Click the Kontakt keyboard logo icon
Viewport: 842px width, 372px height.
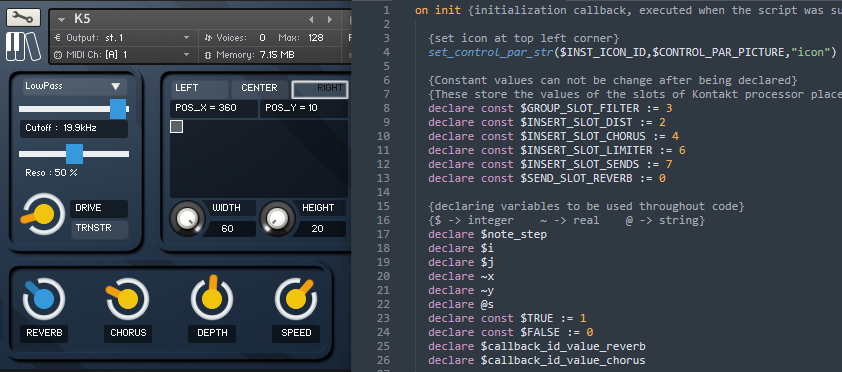point(24,47)
